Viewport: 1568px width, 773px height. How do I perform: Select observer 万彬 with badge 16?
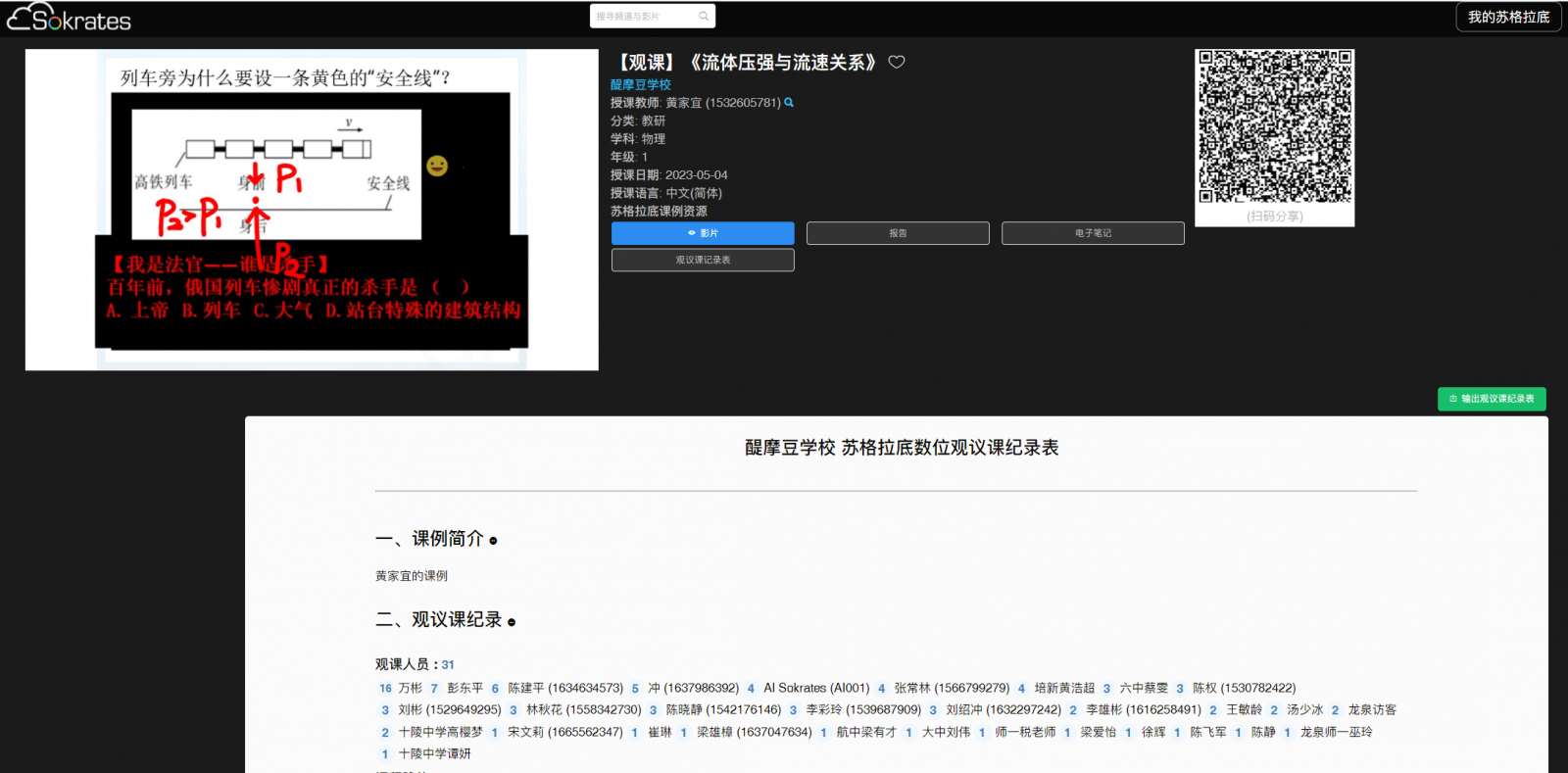410,689
